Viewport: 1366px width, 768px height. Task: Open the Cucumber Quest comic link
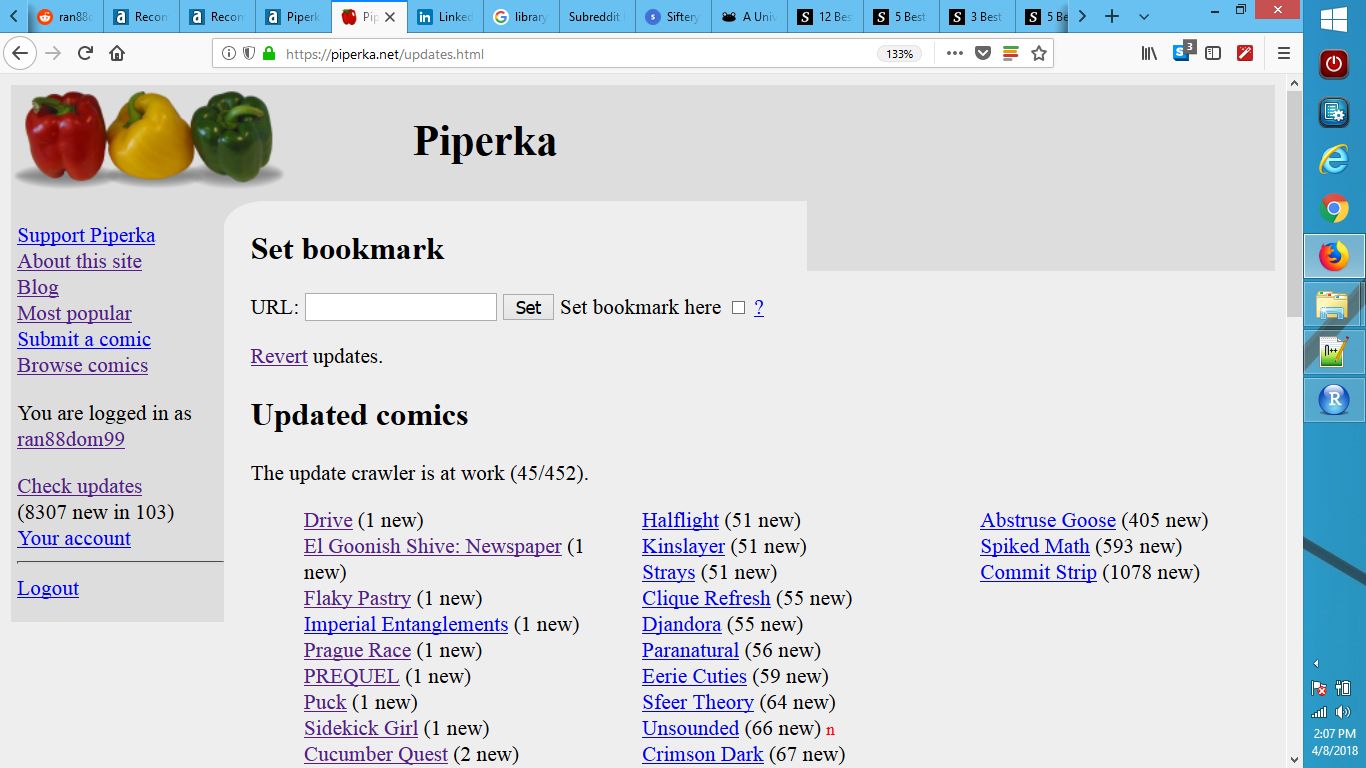tap(376, 754)
